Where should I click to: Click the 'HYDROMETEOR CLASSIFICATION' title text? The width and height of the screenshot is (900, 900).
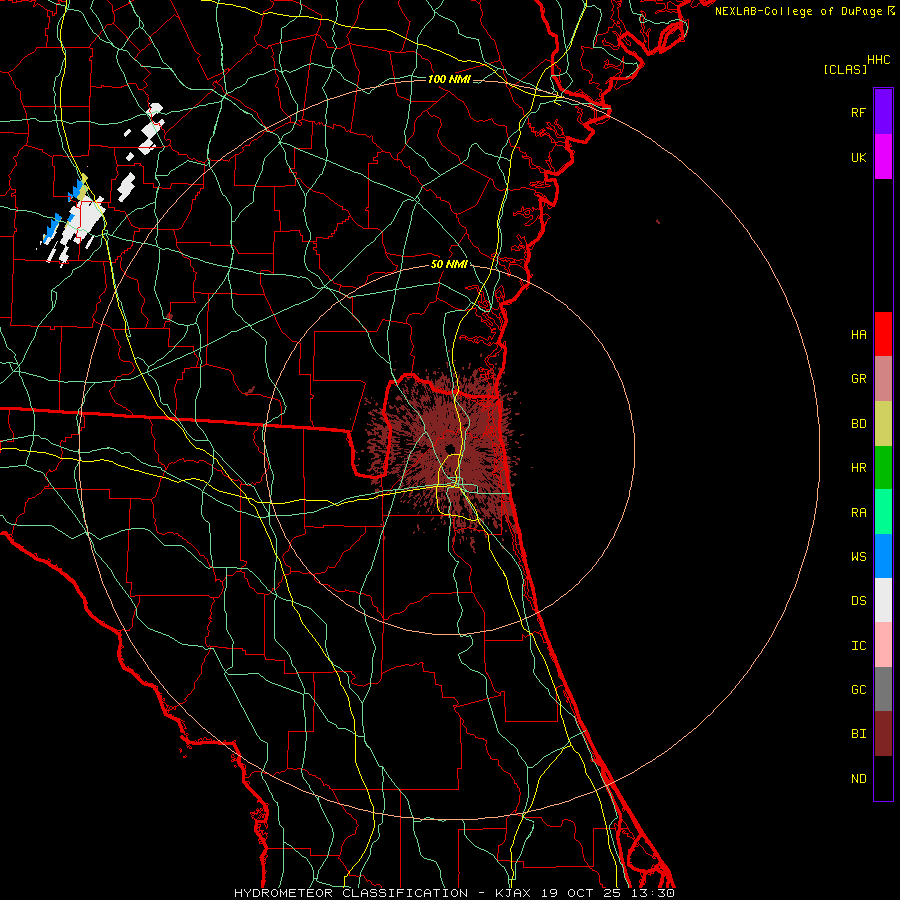[351, 893]
